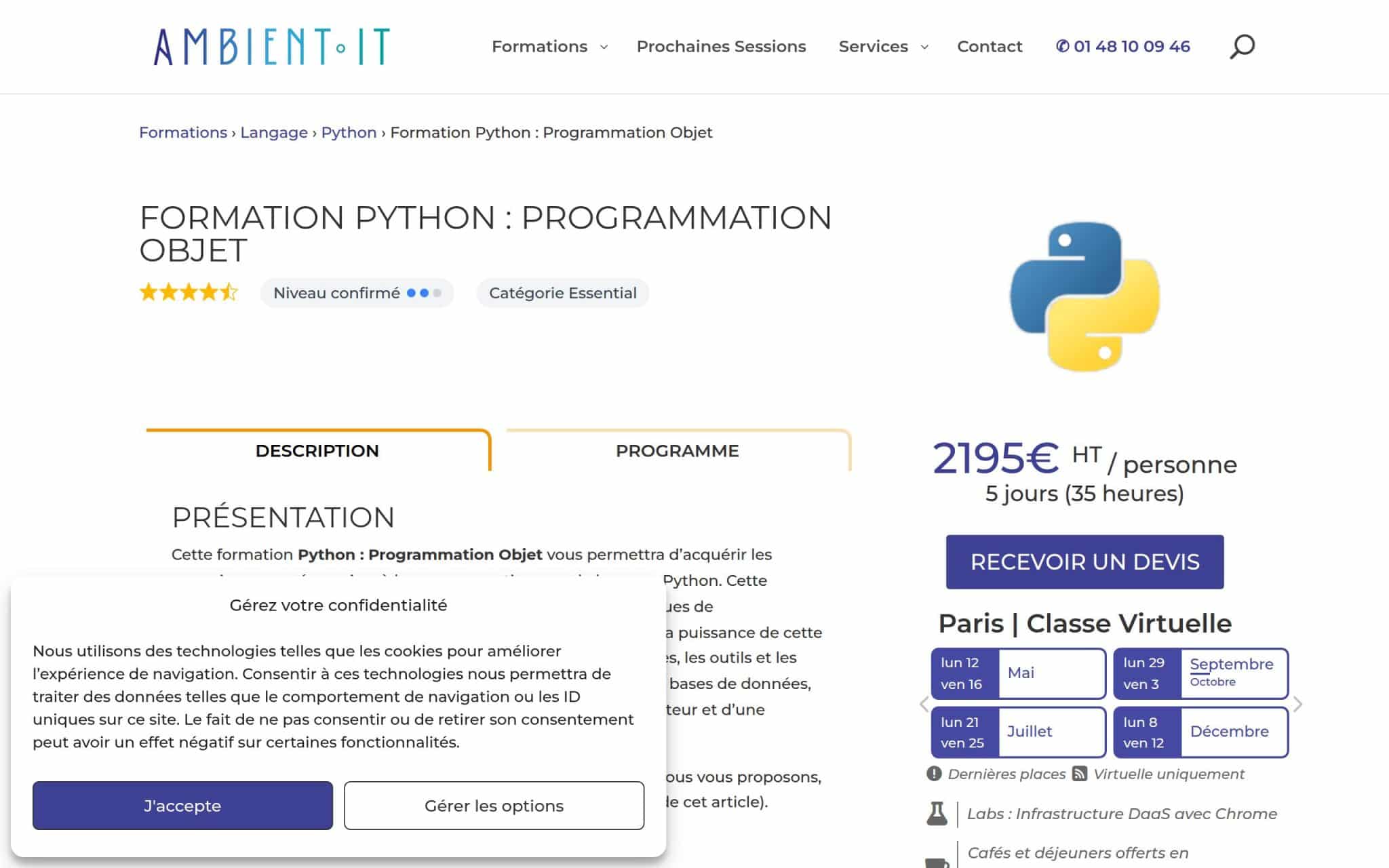Switch to the PROGRAMME tab
Viewport: 1389px width, 868px height.
(x=678, y=451)
